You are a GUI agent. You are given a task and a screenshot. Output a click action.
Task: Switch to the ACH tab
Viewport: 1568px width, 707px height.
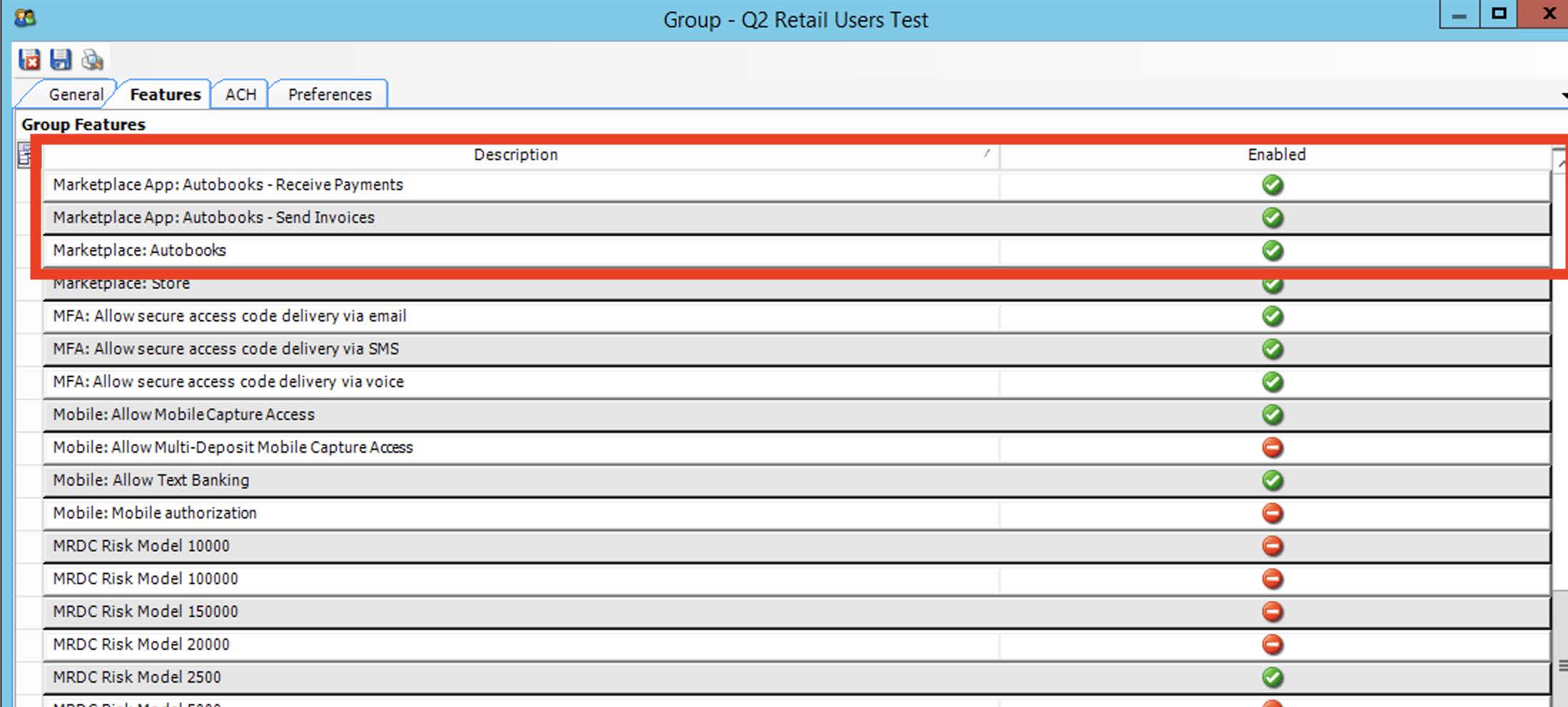[x=241, y=94]
